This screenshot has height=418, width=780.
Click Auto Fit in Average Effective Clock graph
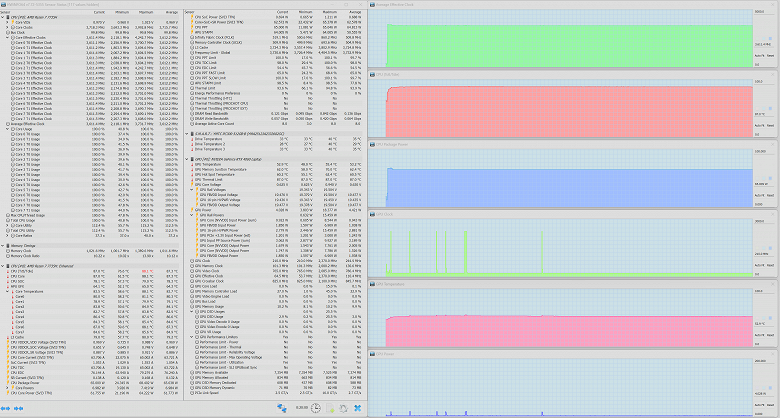coord(759,56)
